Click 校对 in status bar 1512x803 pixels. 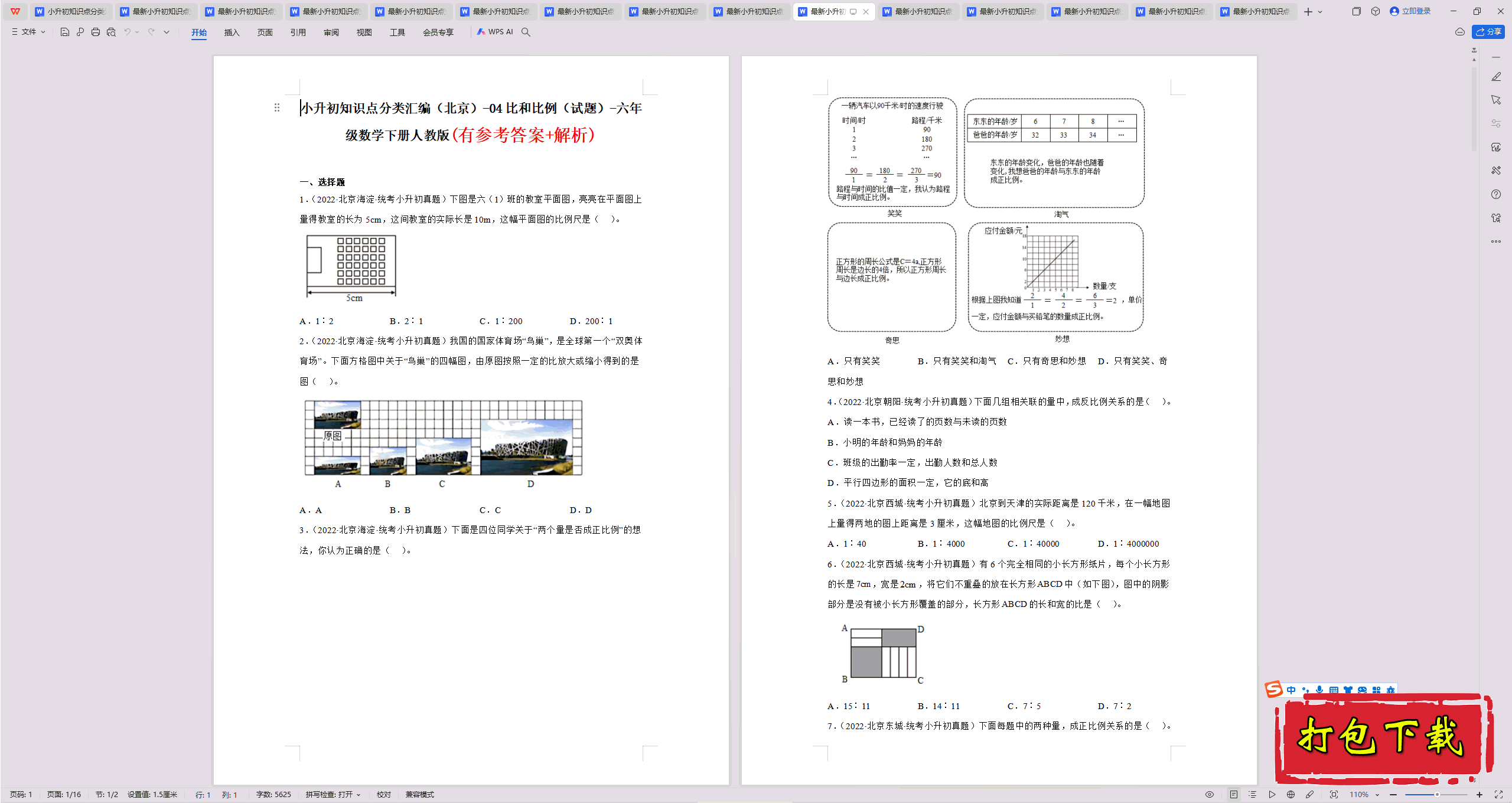pyautogui.click(x=384, y=795)
